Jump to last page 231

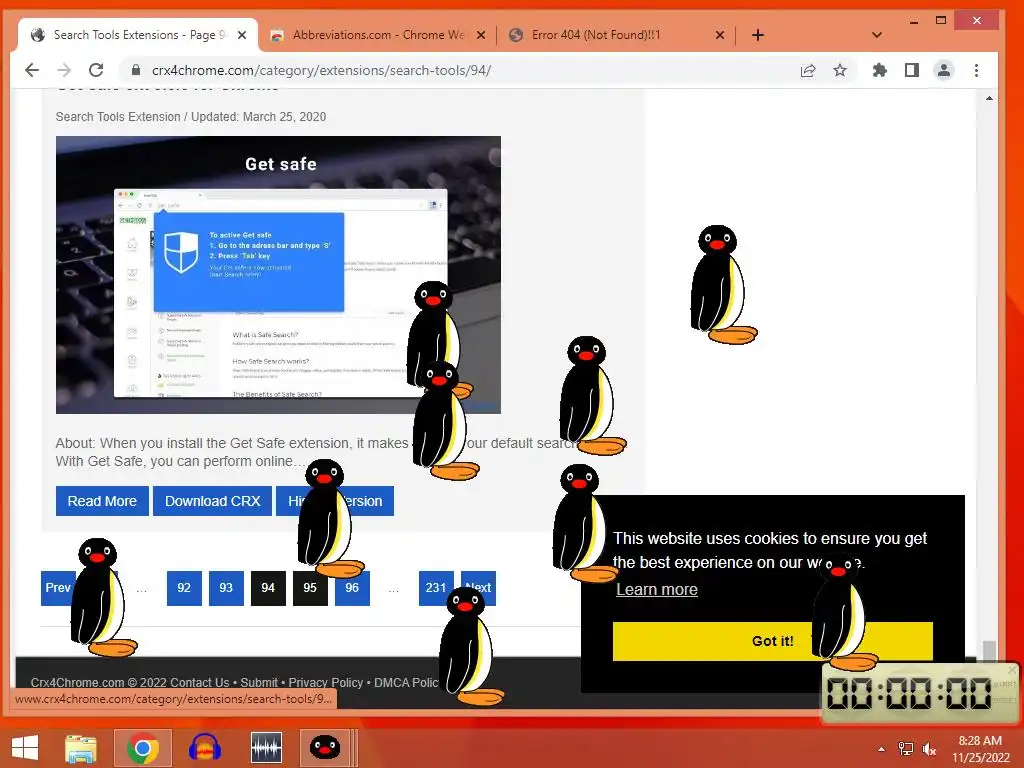coord(436,588)
